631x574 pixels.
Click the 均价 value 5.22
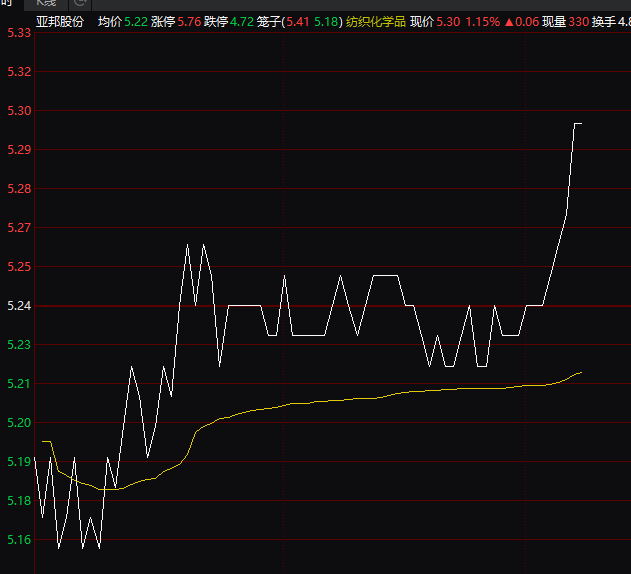coord(136,21)
